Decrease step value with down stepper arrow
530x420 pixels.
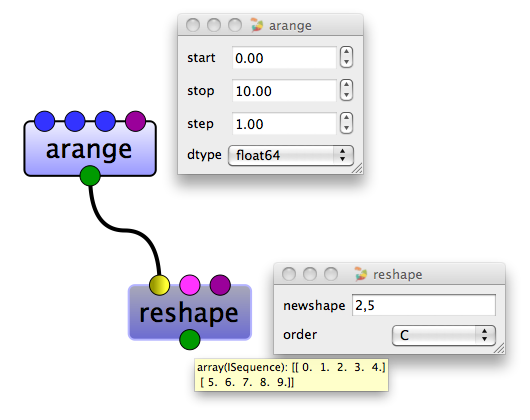tap(346, 128)
